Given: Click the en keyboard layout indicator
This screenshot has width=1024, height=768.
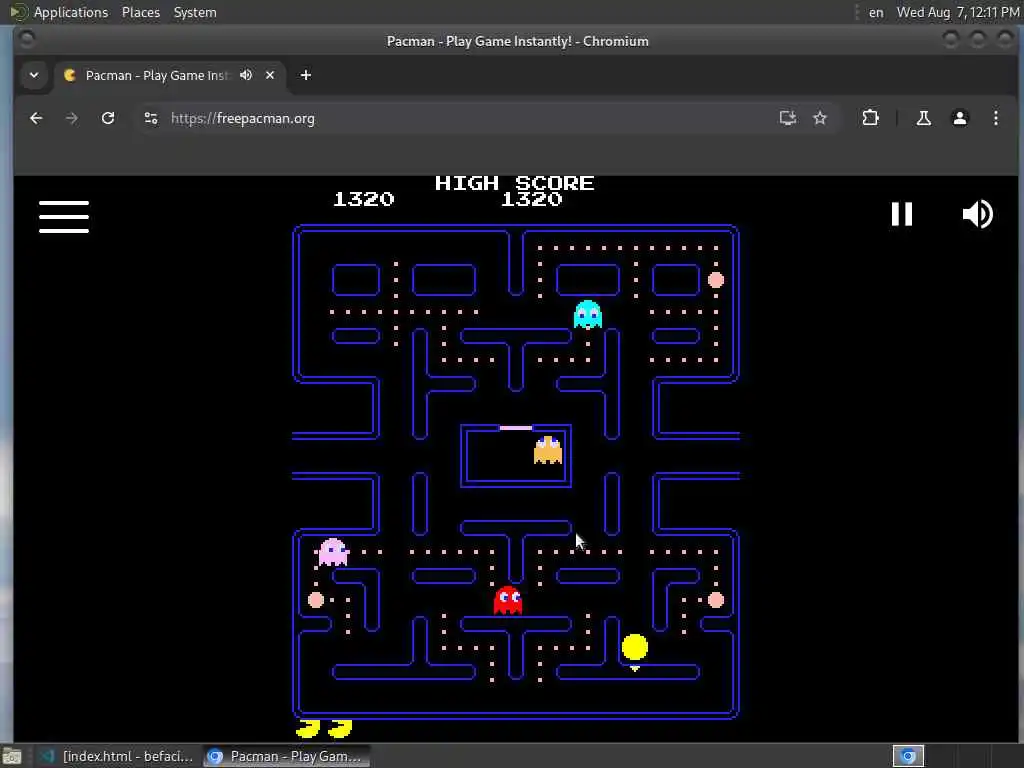Looking at the screenshot, I should (876, 12).
